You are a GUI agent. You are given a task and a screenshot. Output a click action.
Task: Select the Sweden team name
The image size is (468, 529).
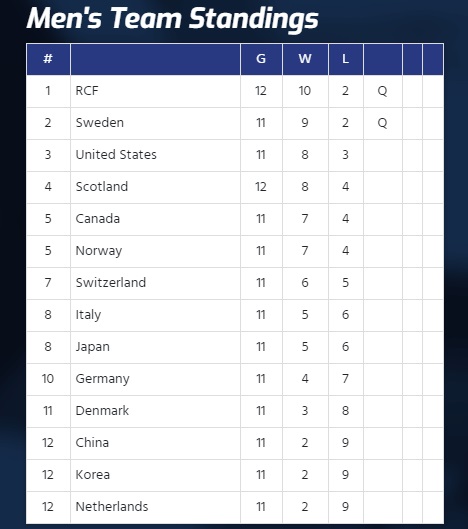click(100, 123)
